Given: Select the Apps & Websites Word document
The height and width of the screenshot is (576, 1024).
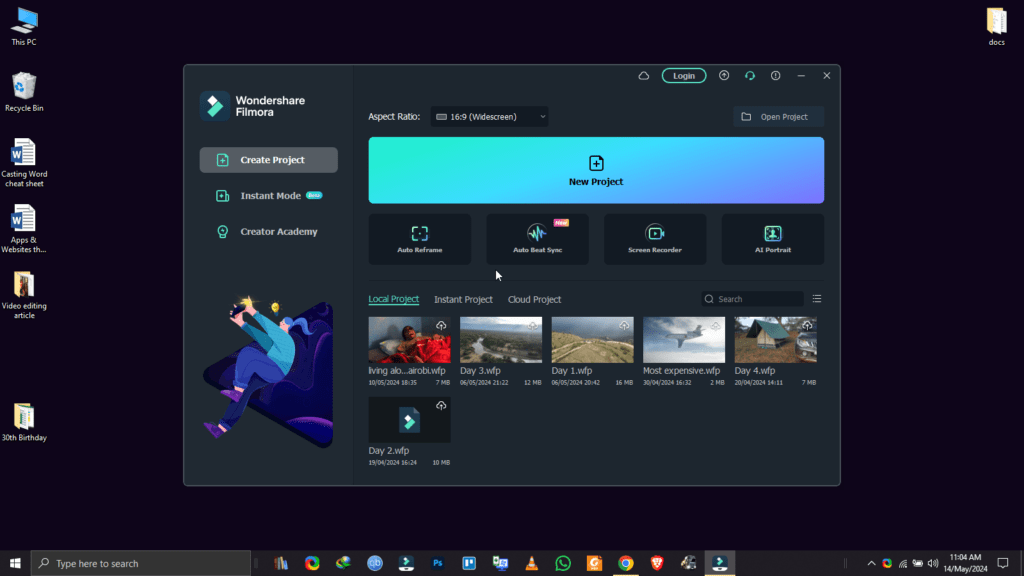Looking at the screenshot, I should point(24,229).
